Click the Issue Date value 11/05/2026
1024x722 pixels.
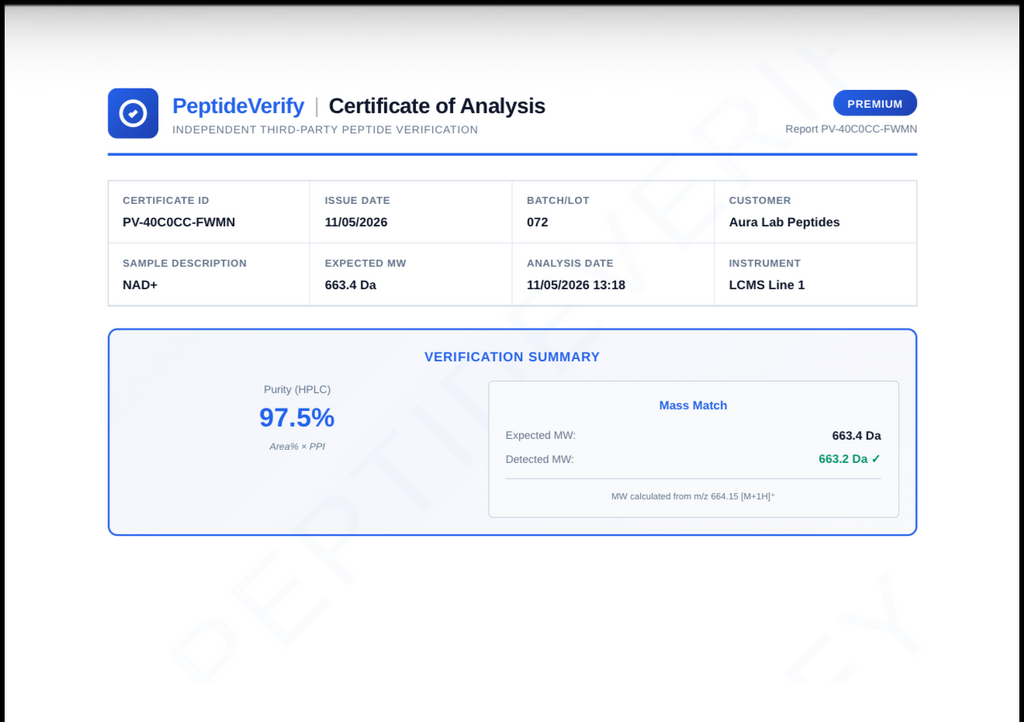pos(356,222)
